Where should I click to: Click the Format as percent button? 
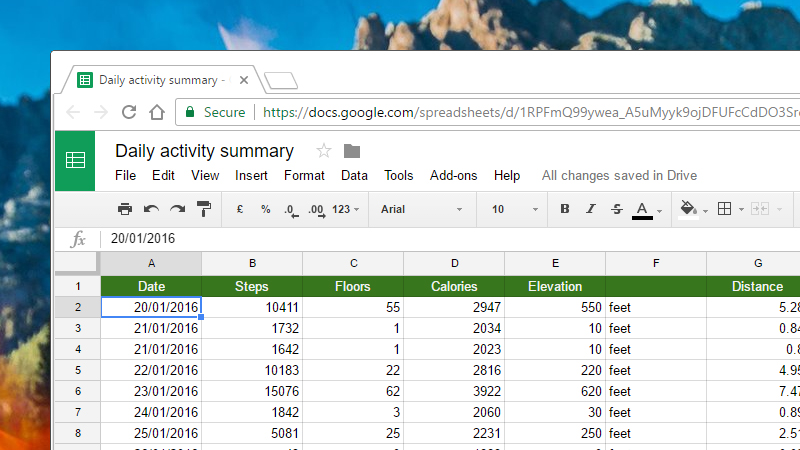[265, 209]
